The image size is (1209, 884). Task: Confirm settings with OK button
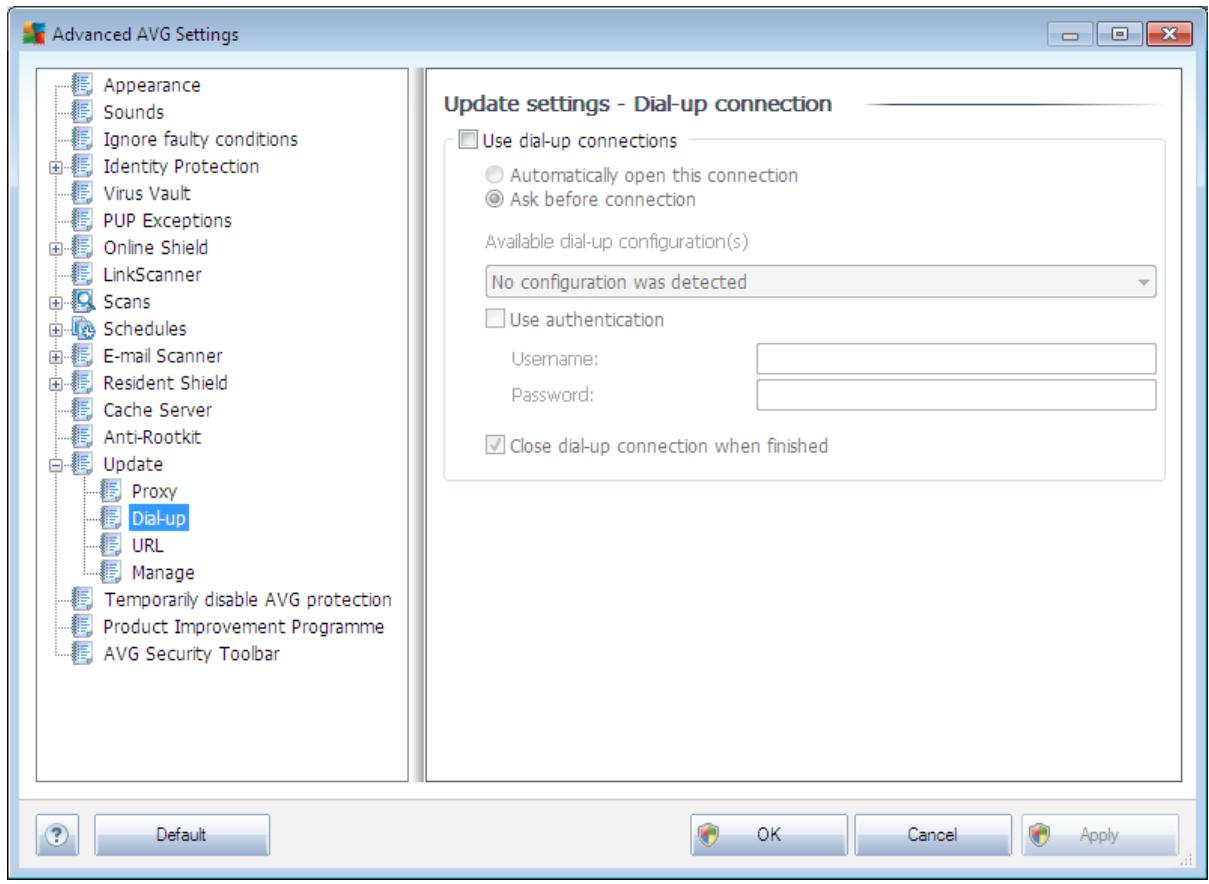[x=769, y=834]
